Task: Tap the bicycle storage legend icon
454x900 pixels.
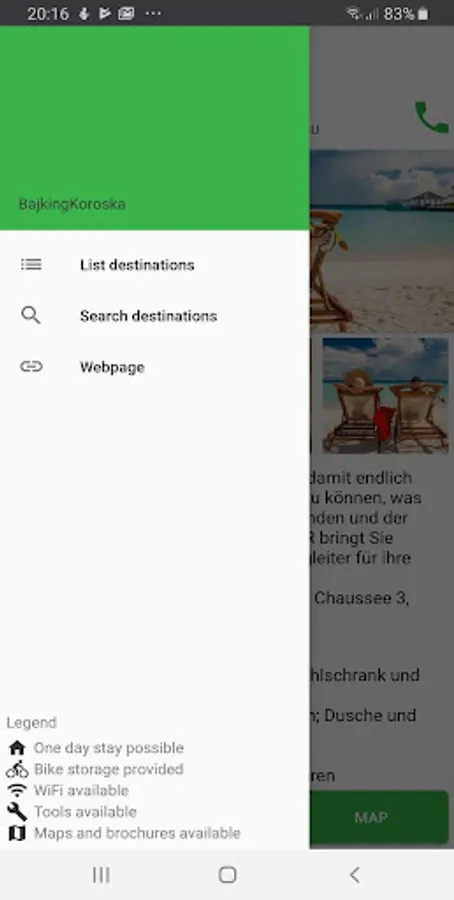Action: [17, 769]
